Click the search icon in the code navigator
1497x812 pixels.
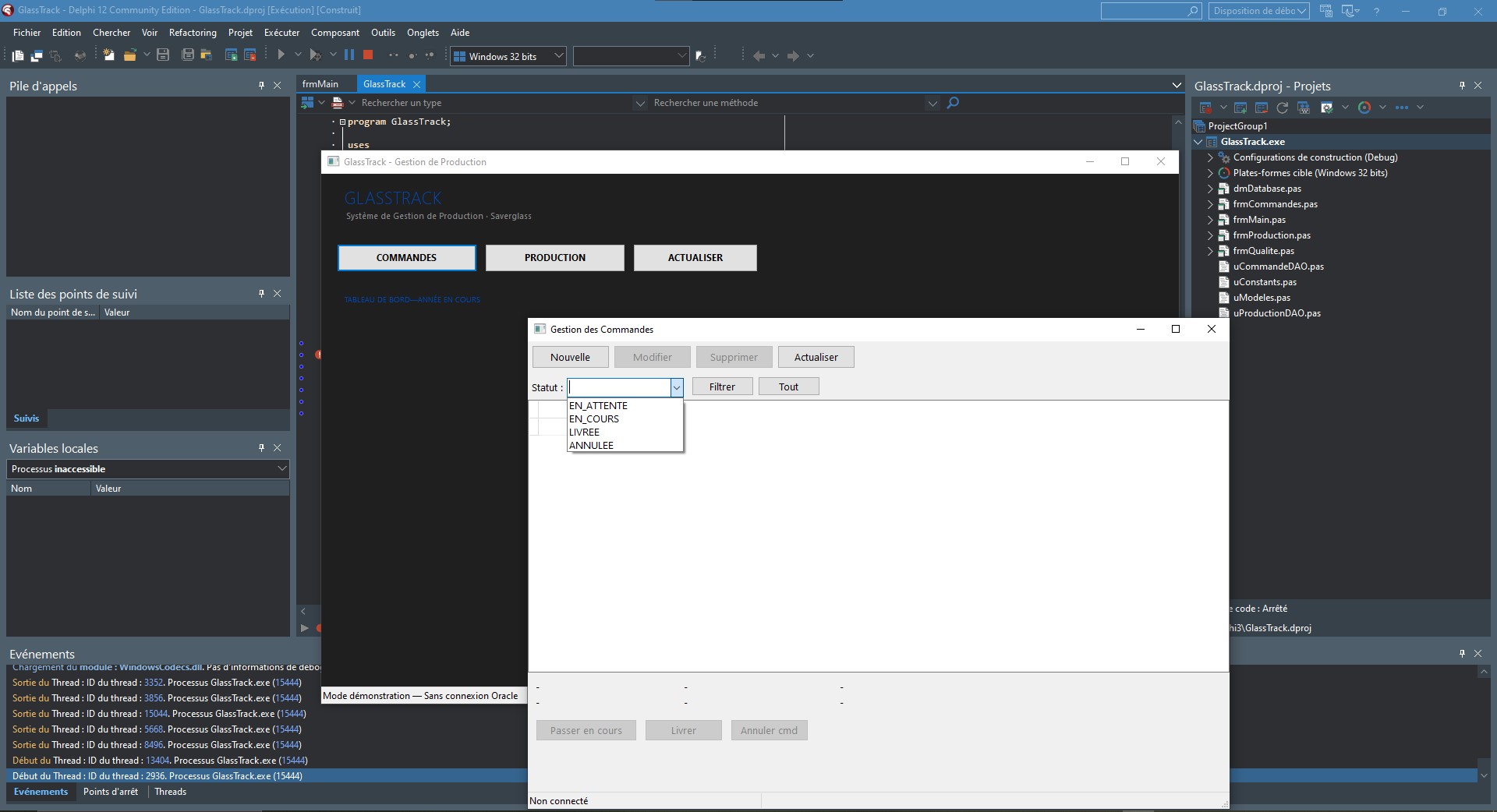[953, 103]
